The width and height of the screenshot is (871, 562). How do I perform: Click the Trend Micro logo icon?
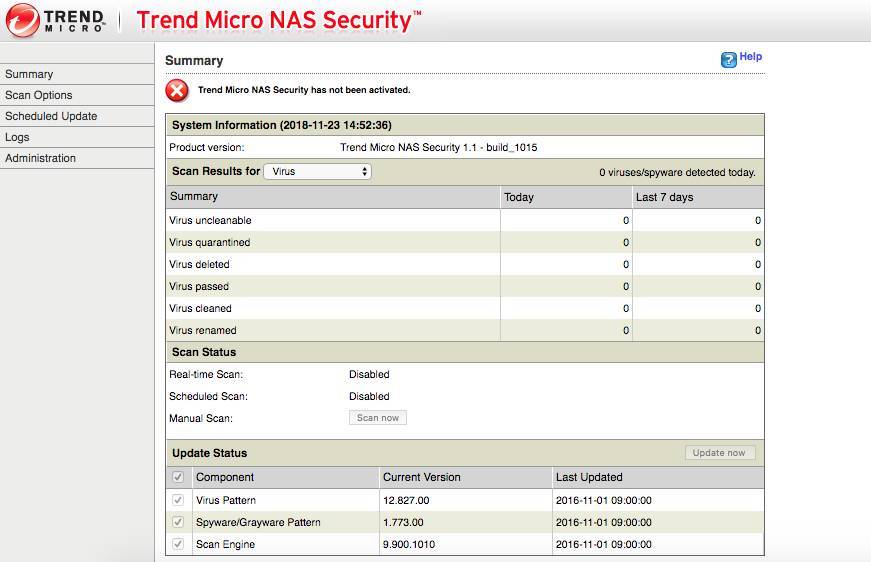coord(23,21)
